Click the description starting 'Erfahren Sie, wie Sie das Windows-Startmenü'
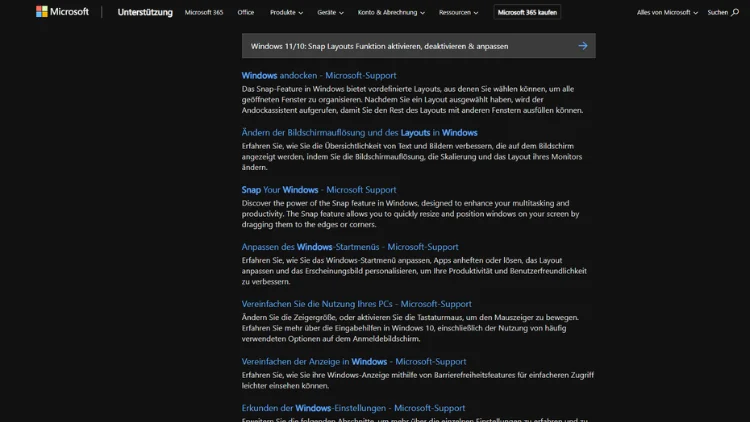The height and width of the screenshot is (422, 750). [x=414, y=271]
